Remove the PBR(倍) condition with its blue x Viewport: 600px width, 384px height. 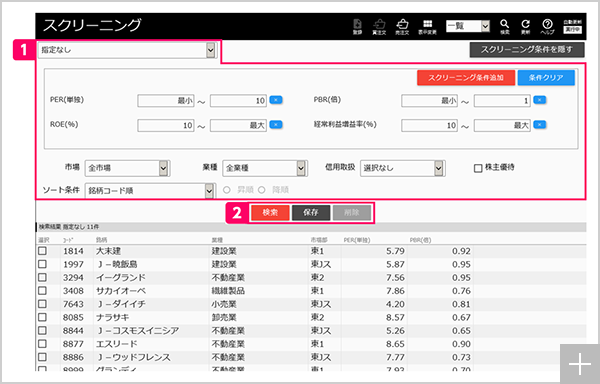[x=540, y=100]
